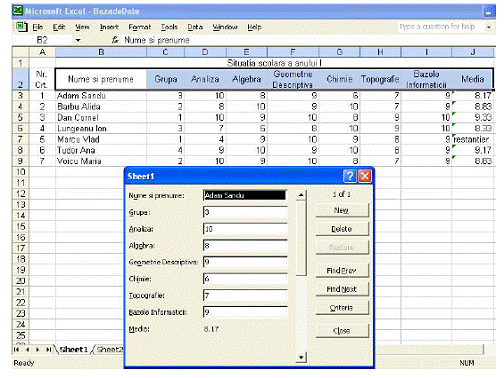
Task: Click the form record scrollbar thumb
Action: [301, 238]
